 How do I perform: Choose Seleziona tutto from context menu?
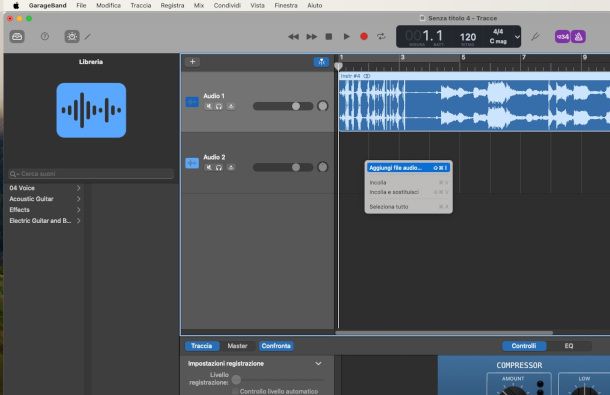click(408, 207)
